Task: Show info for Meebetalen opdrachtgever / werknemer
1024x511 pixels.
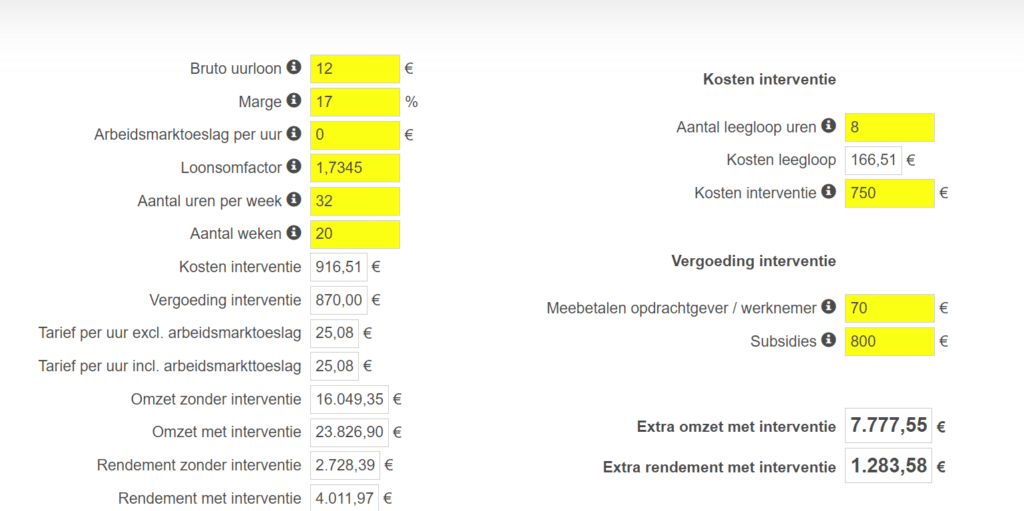Action: 829,306
